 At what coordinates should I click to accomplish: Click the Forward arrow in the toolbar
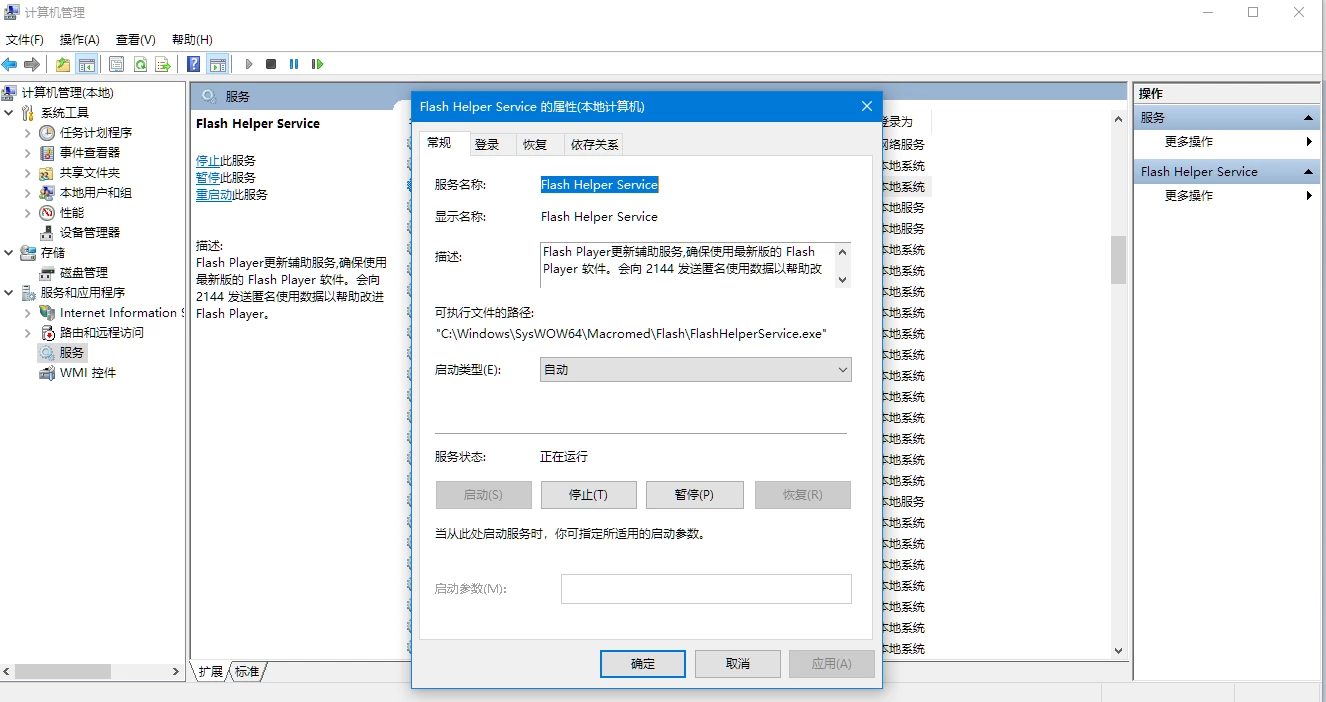[x=32, y=64]
